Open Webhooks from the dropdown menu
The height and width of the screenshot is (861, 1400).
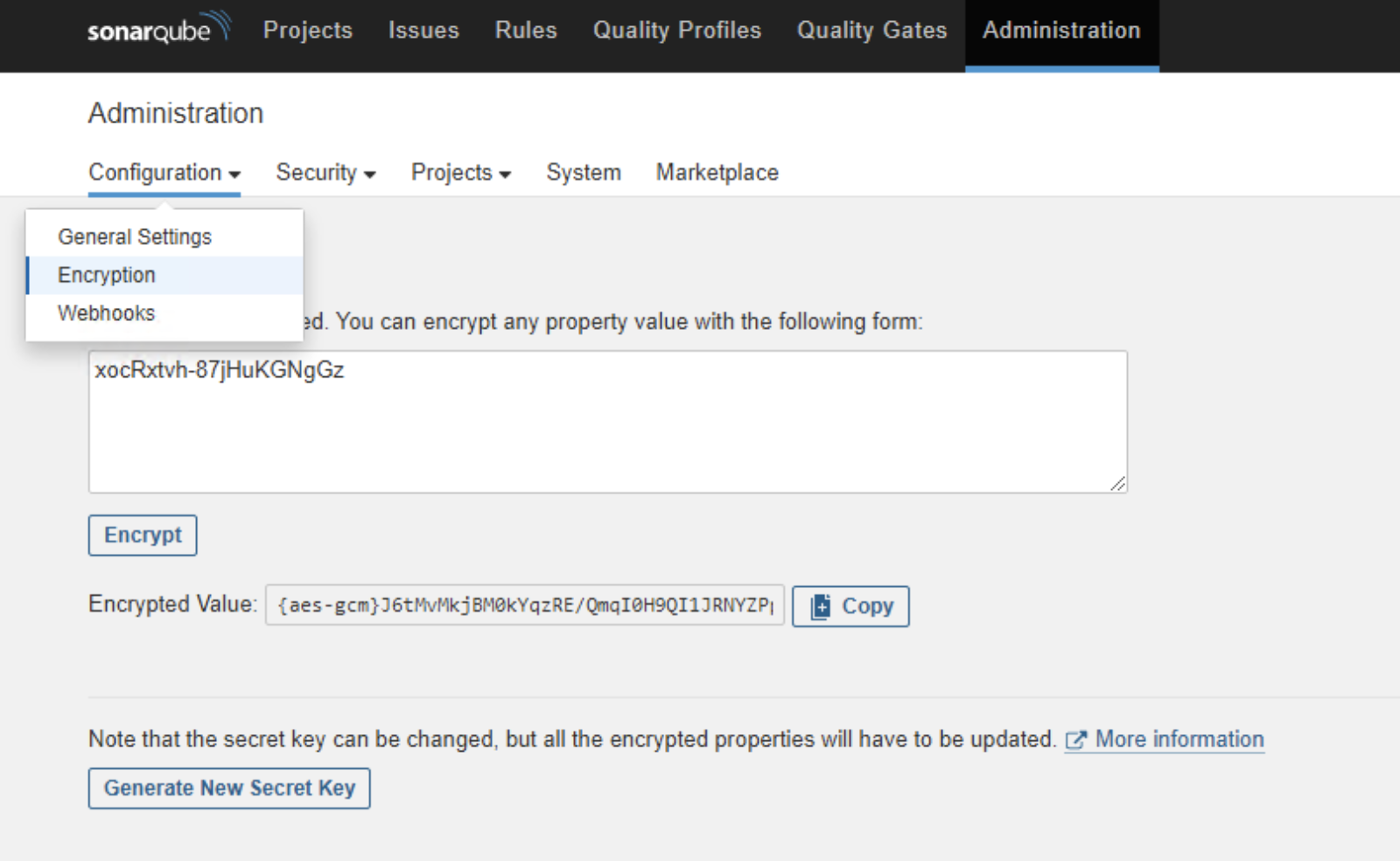click(x=106, y=313)
